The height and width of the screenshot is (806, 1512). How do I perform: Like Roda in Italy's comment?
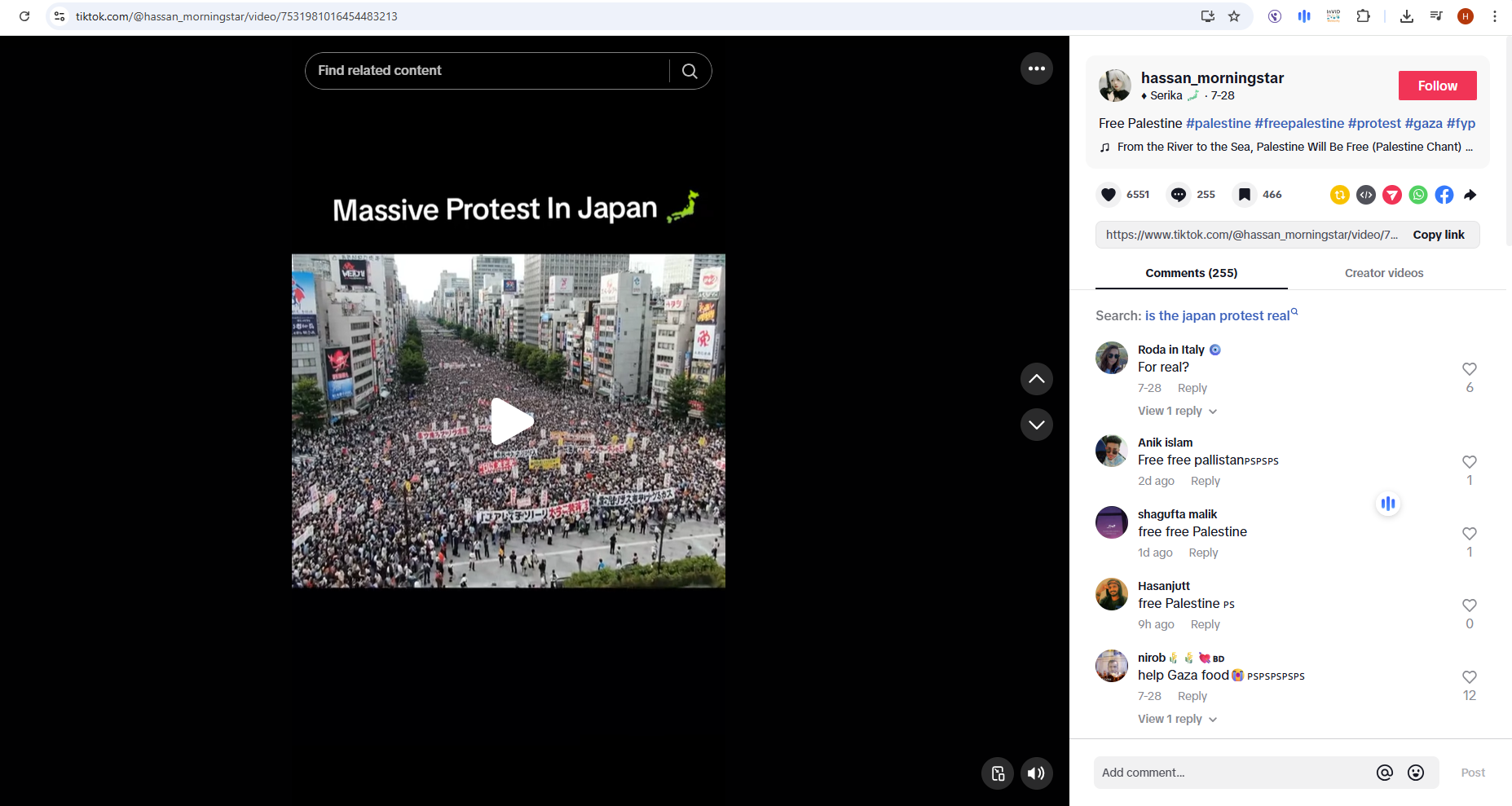[x=1469, y=369]
